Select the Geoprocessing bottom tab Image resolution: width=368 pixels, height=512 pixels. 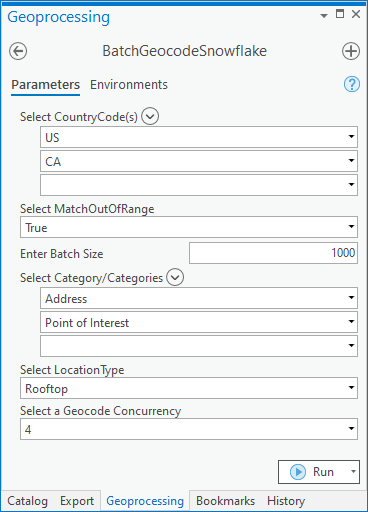pyautogui.click(x=145, y=501)
